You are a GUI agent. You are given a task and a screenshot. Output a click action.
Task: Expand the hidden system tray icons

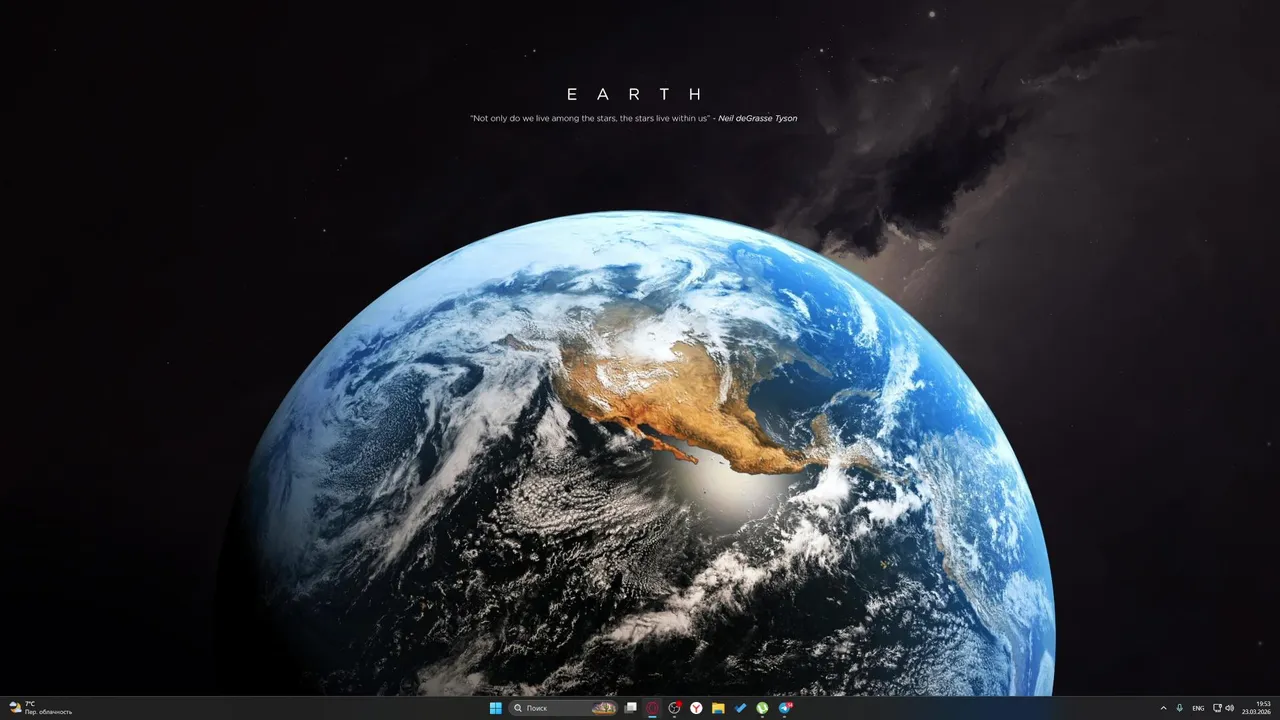[1163, 708]
